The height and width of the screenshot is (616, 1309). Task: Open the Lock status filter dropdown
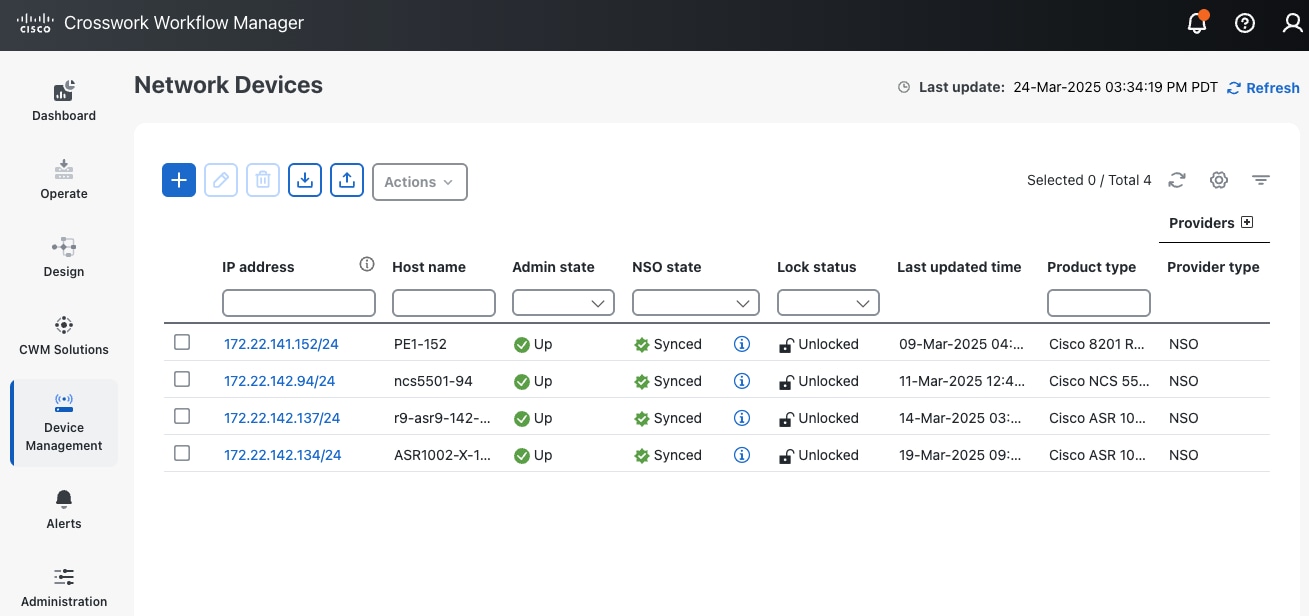tap(828, 303)
